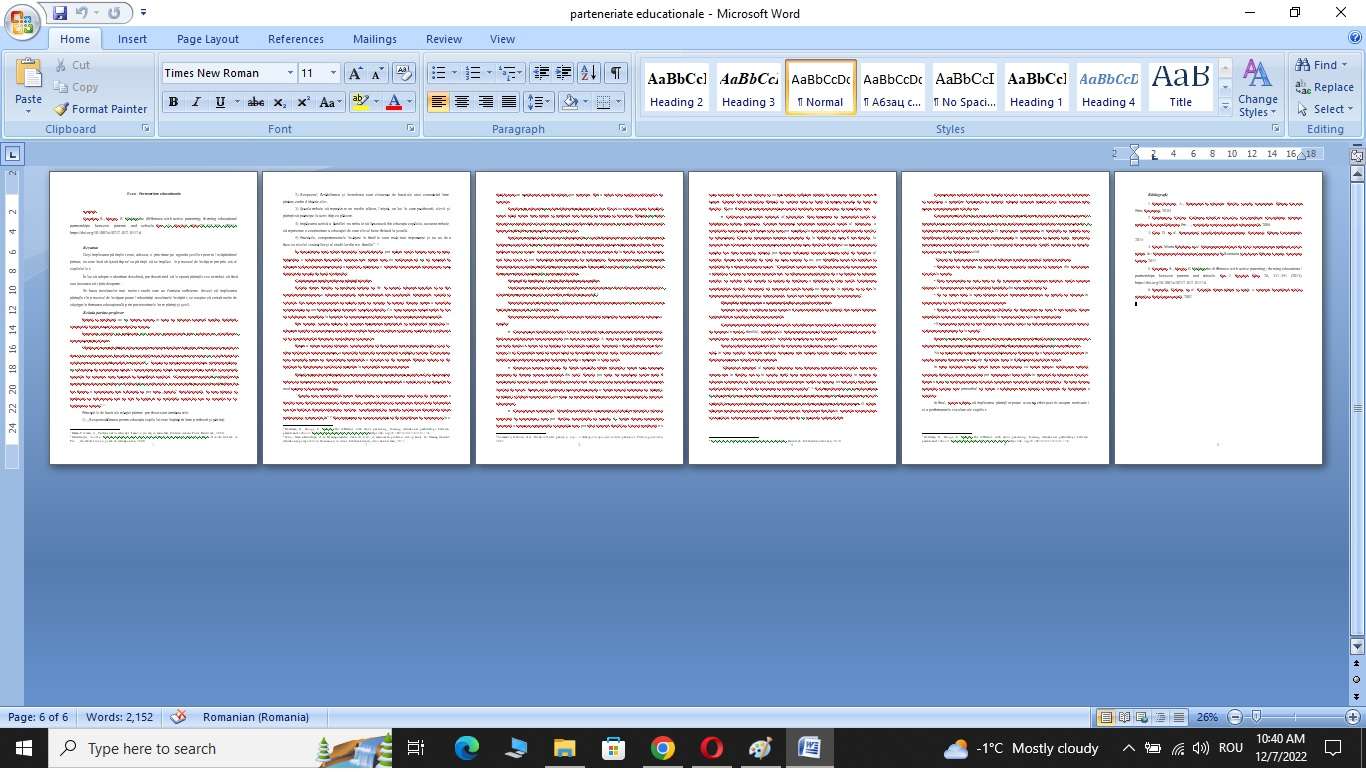This screenshot has width=1366, height=777.
Task: Apply the Heading 1 style
Action: pyautogui.click(x=1036, y=88)
